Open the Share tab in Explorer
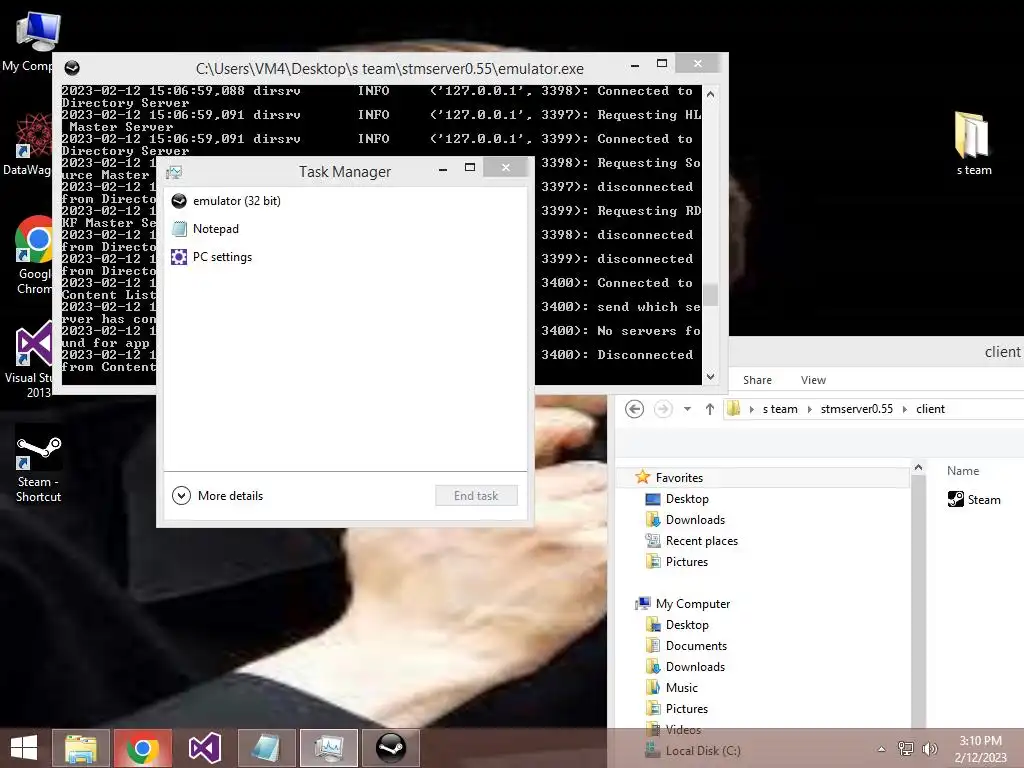 tap(757, 380)
